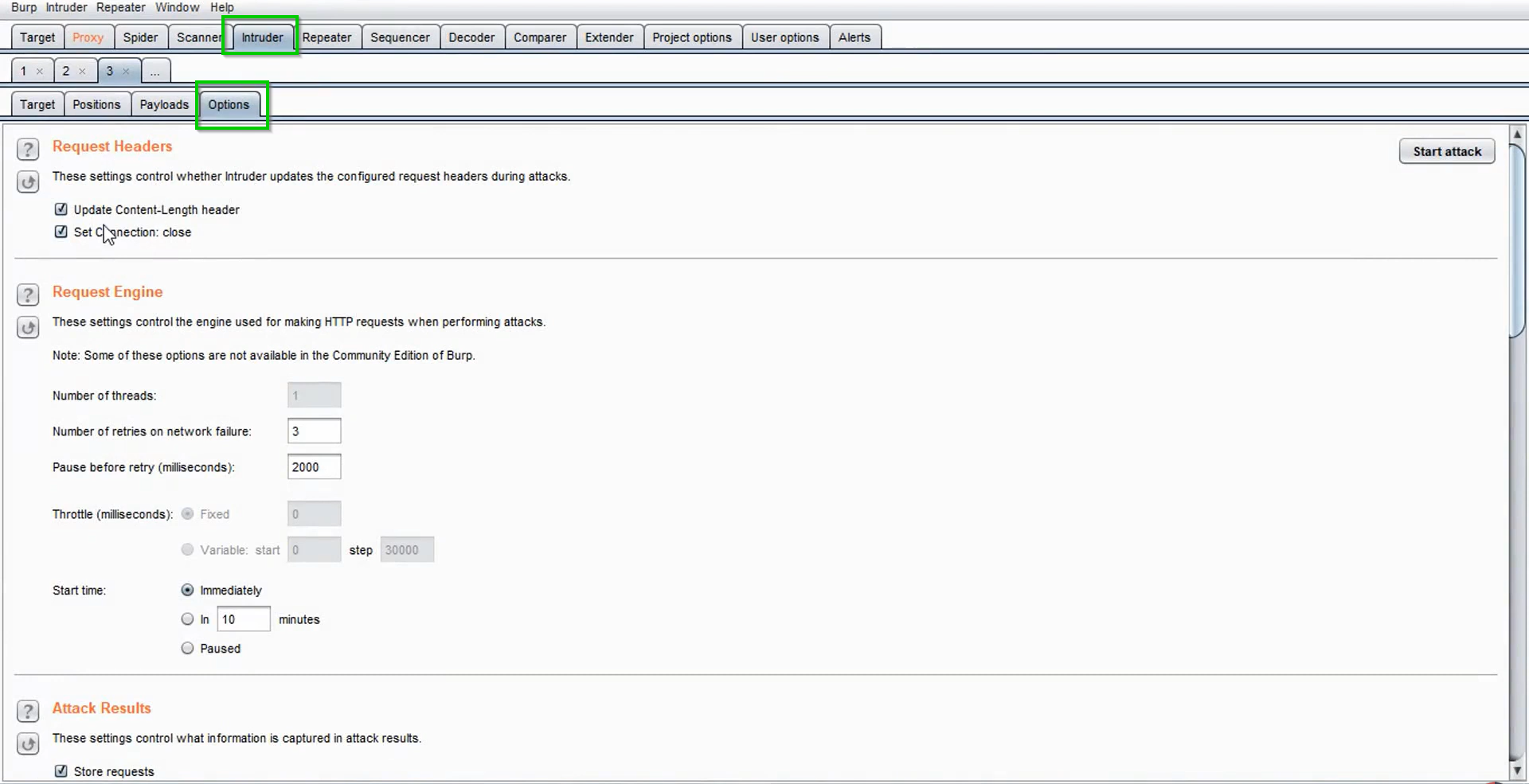Disable Set Connection: close option

[x=61, y=232]
